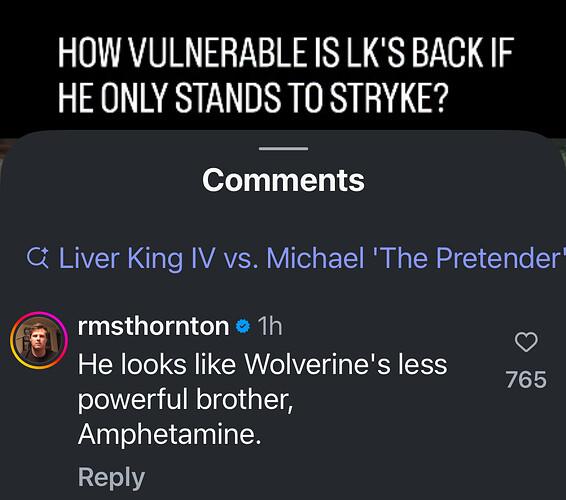Image resolution: width=566 pixels, height=500 pixels.
Task: Tap the 'powerful brother,' comment line
Action: pyautogui.click(x=186, y=400)
